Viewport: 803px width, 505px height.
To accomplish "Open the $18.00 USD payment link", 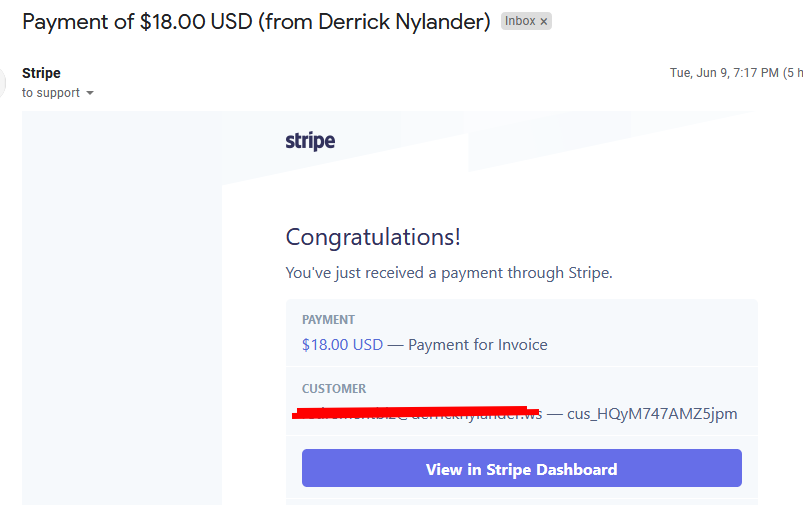I will point(342,345).
